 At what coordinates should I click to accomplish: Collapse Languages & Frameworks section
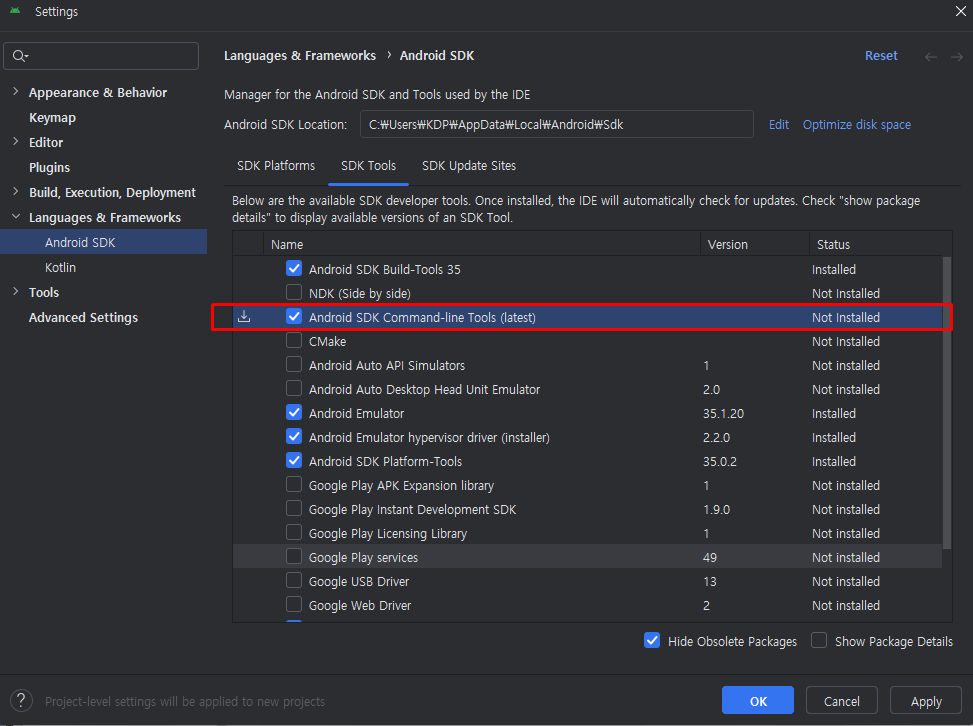coord(16,217)
